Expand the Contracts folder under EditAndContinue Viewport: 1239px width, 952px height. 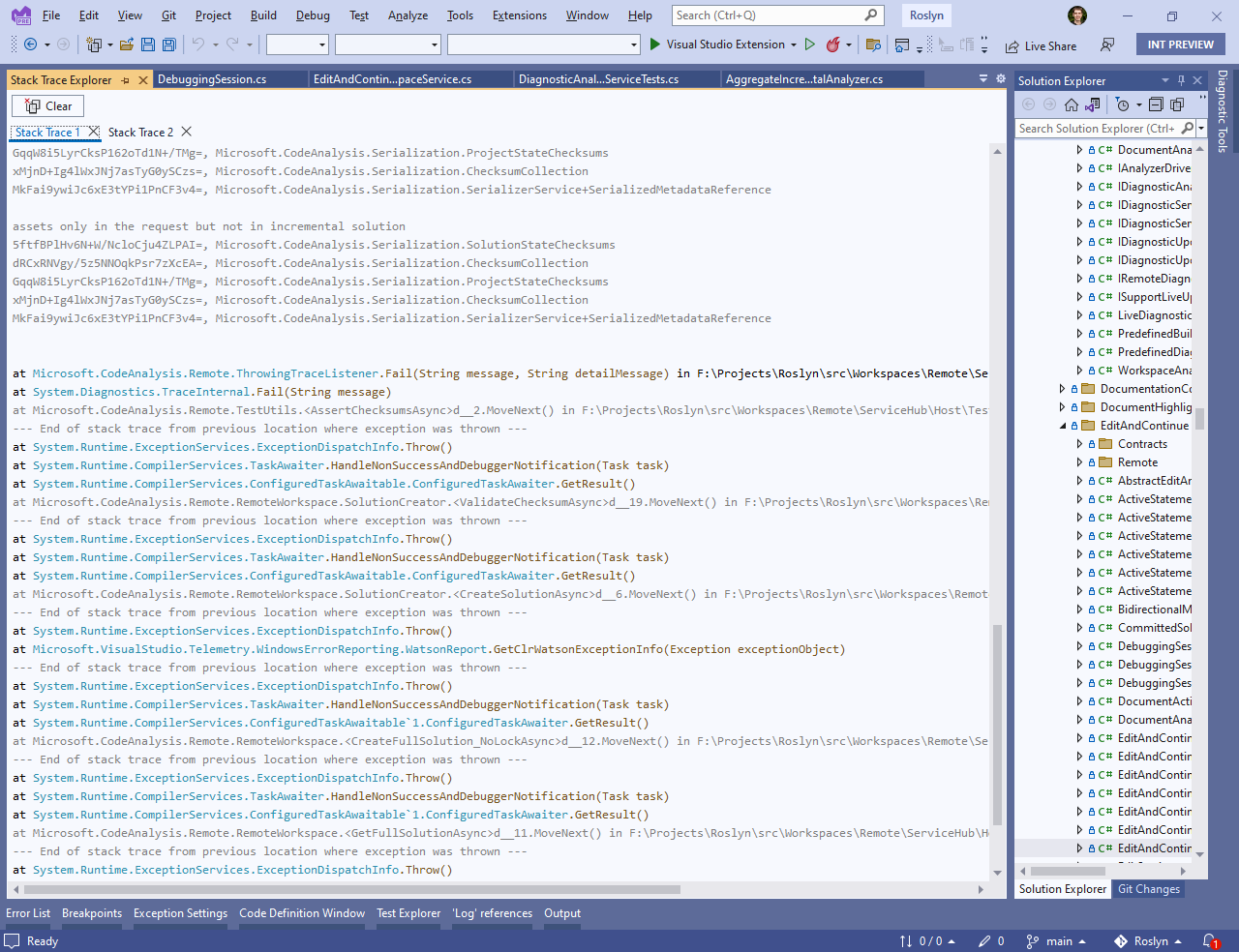[x=1079, y=443]
